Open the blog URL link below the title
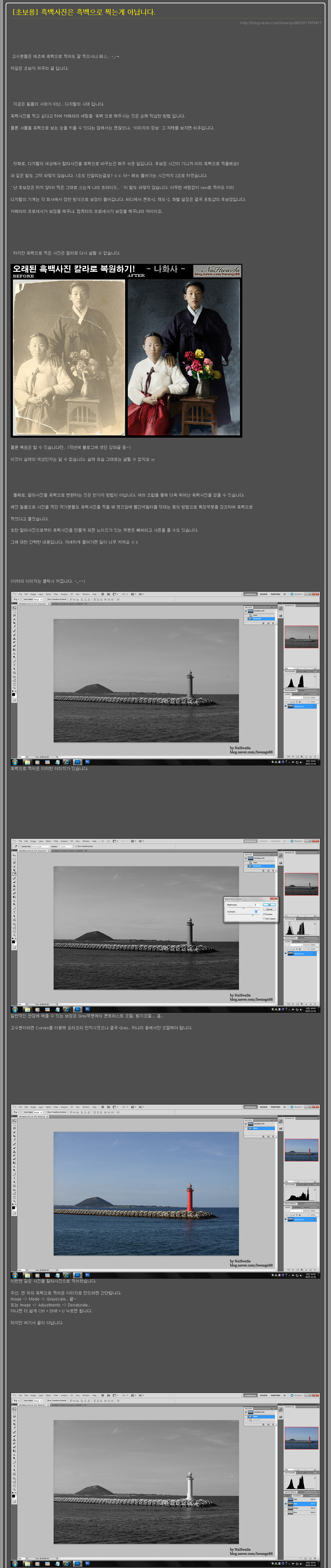 point(280,23)
